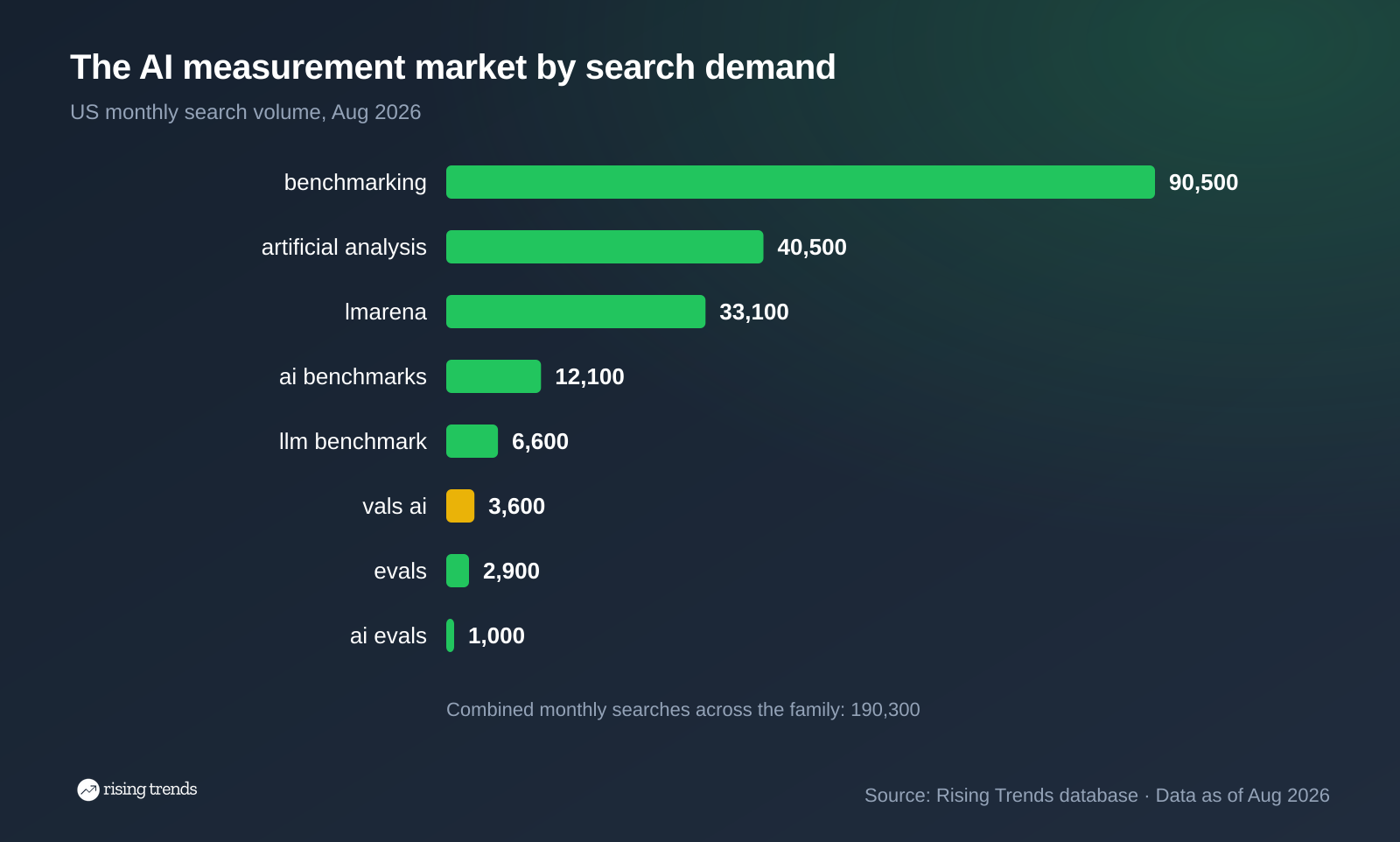Click the green lmarena bar
The image size is (1400, 842).
point(576,312)
